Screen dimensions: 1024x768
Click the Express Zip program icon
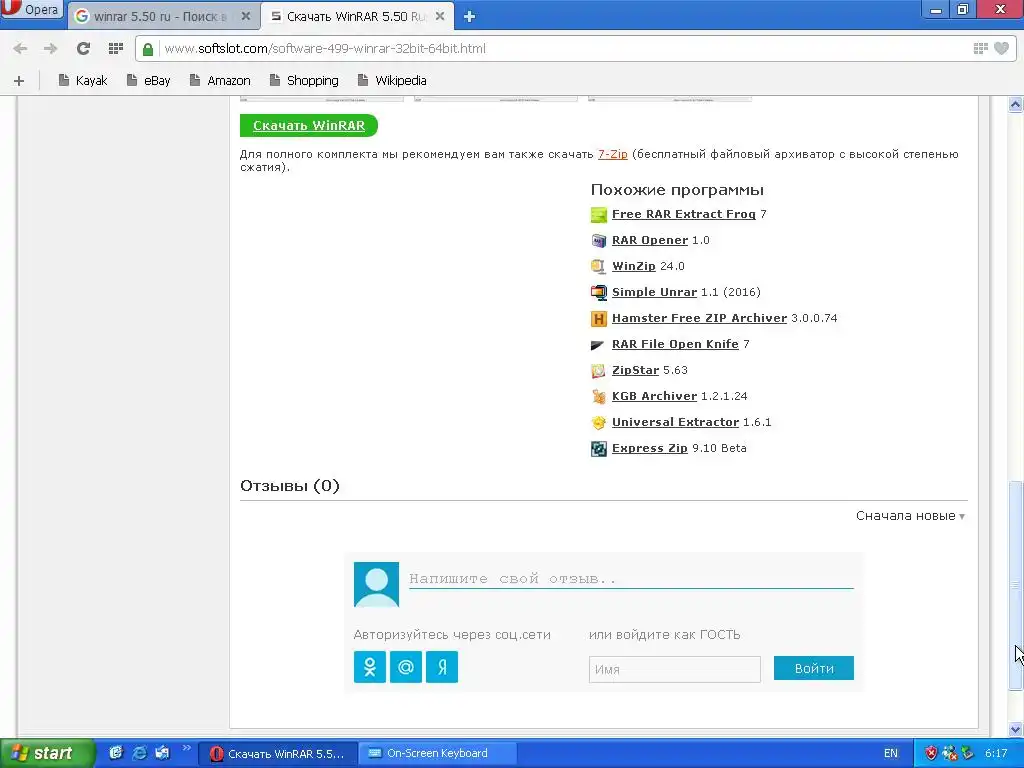(599, 449)
